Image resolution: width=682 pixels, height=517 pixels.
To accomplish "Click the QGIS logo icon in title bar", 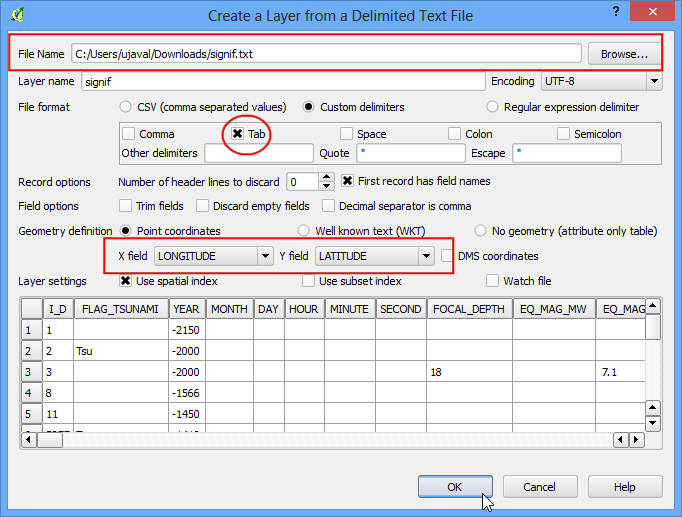I will pos(17,15).
